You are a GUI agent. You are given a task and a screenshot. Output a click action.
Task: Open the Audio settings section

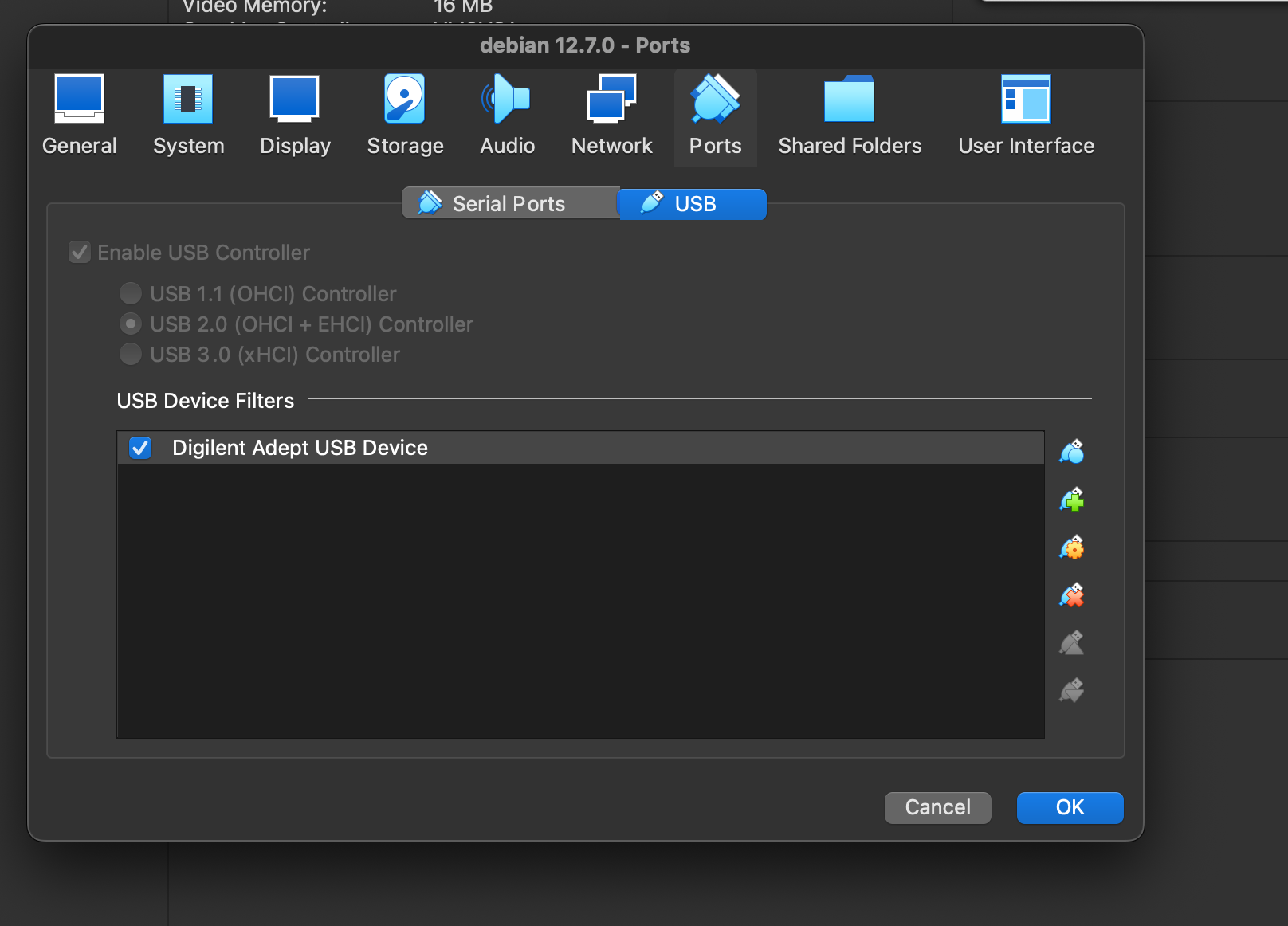pyautogui.click(x=507, y=116)
